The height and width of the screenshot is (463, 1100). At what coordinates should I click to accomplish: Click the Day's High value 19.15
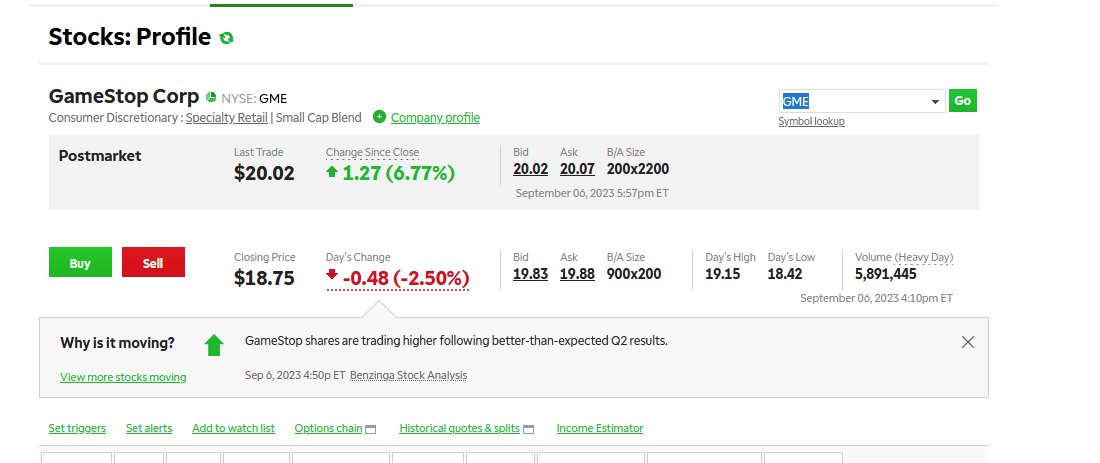(723, 274)
